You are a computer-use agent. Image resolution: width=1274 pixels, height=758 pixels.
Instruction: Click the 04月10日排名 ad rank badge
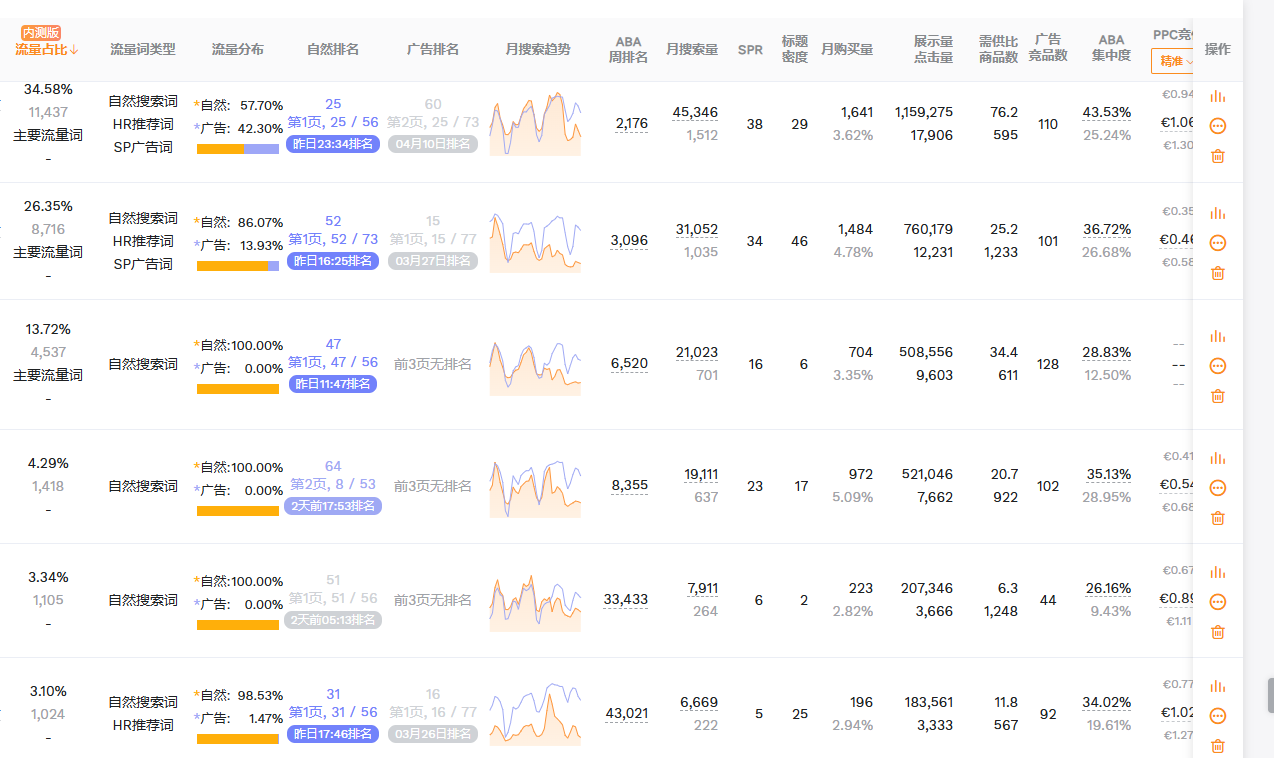pyautogui.click(x=432, y=144)
